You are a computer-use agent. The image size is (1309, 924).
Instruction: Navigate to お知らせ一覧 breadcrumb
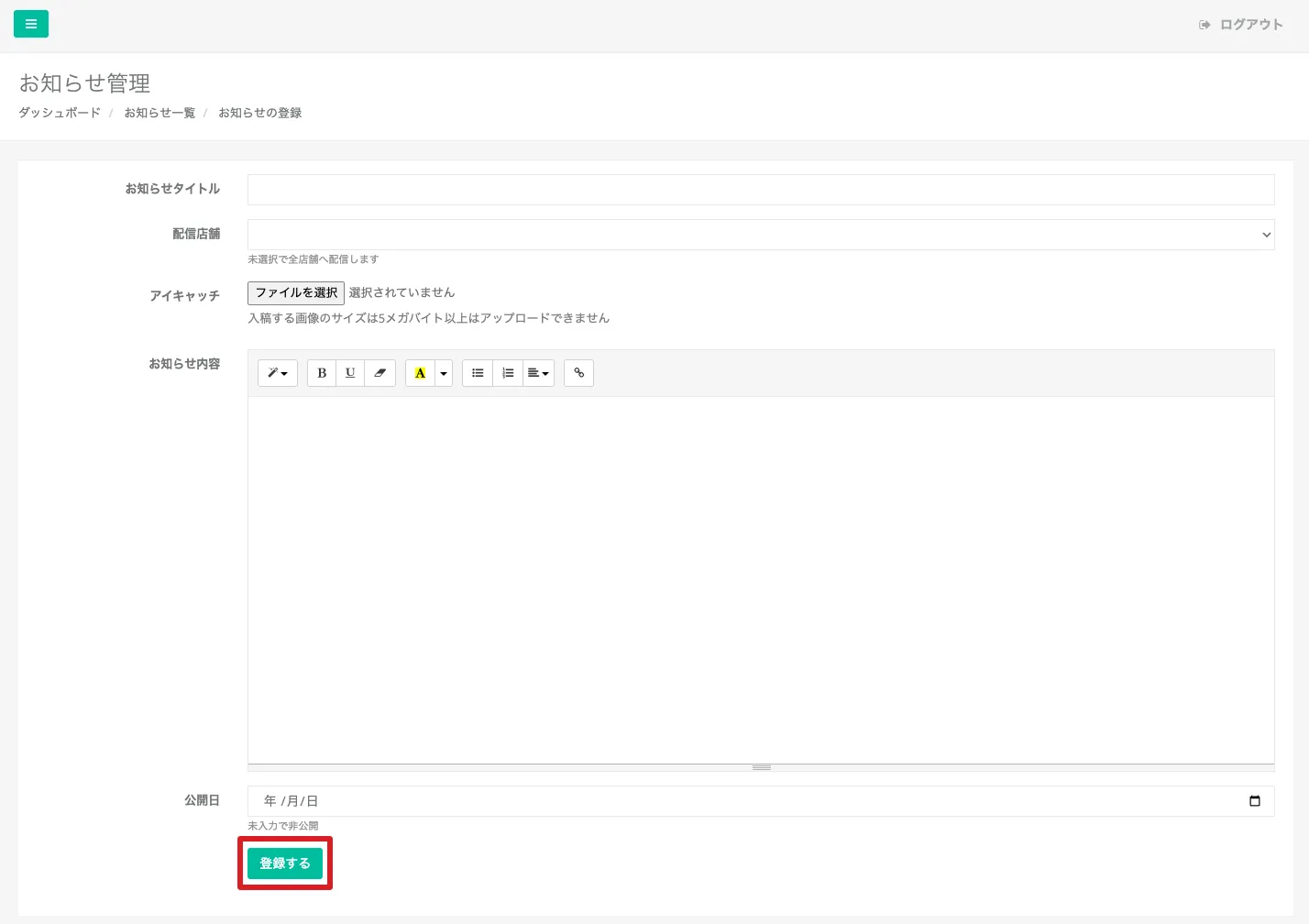point(159,113)
